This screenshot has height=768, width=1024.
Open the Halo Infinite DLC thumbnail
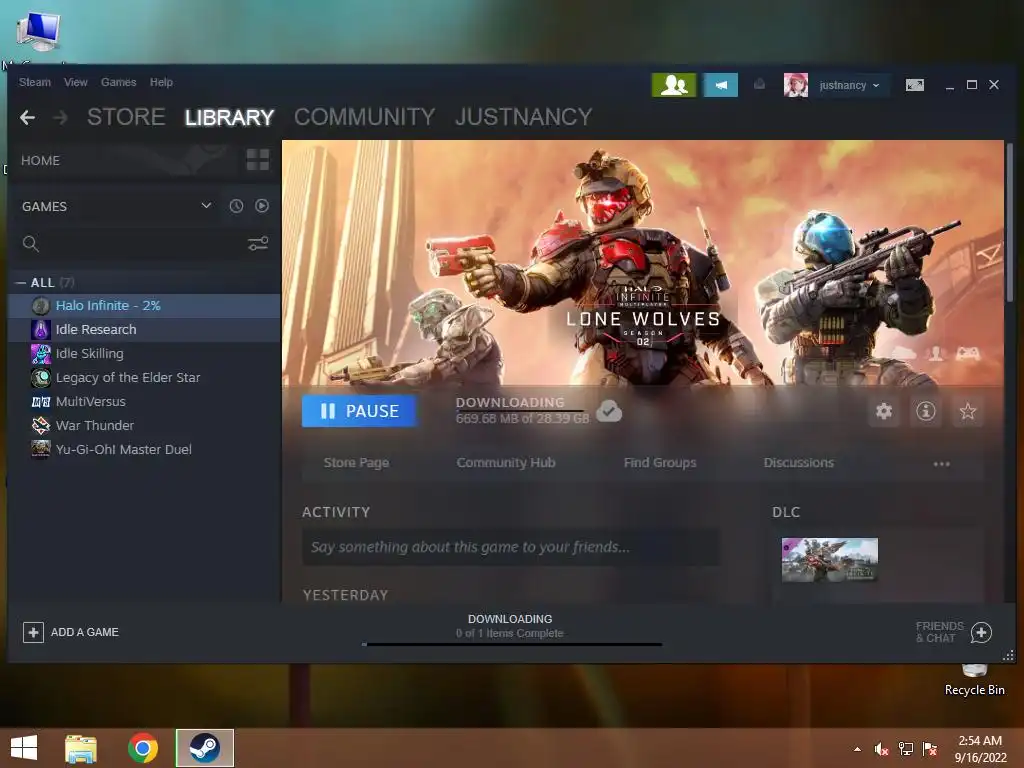[x=829, y=560]
